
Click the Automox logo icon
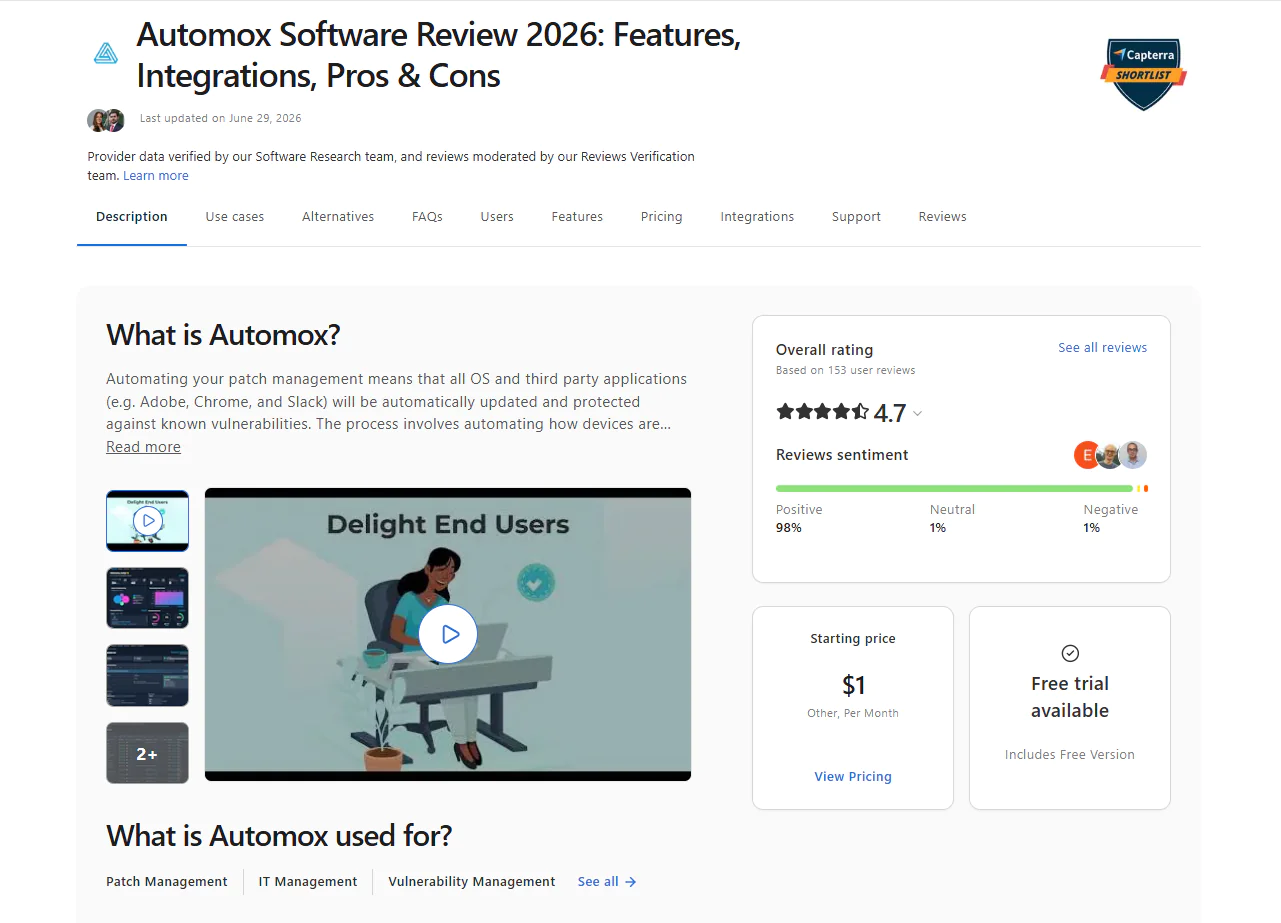(105, 53)
